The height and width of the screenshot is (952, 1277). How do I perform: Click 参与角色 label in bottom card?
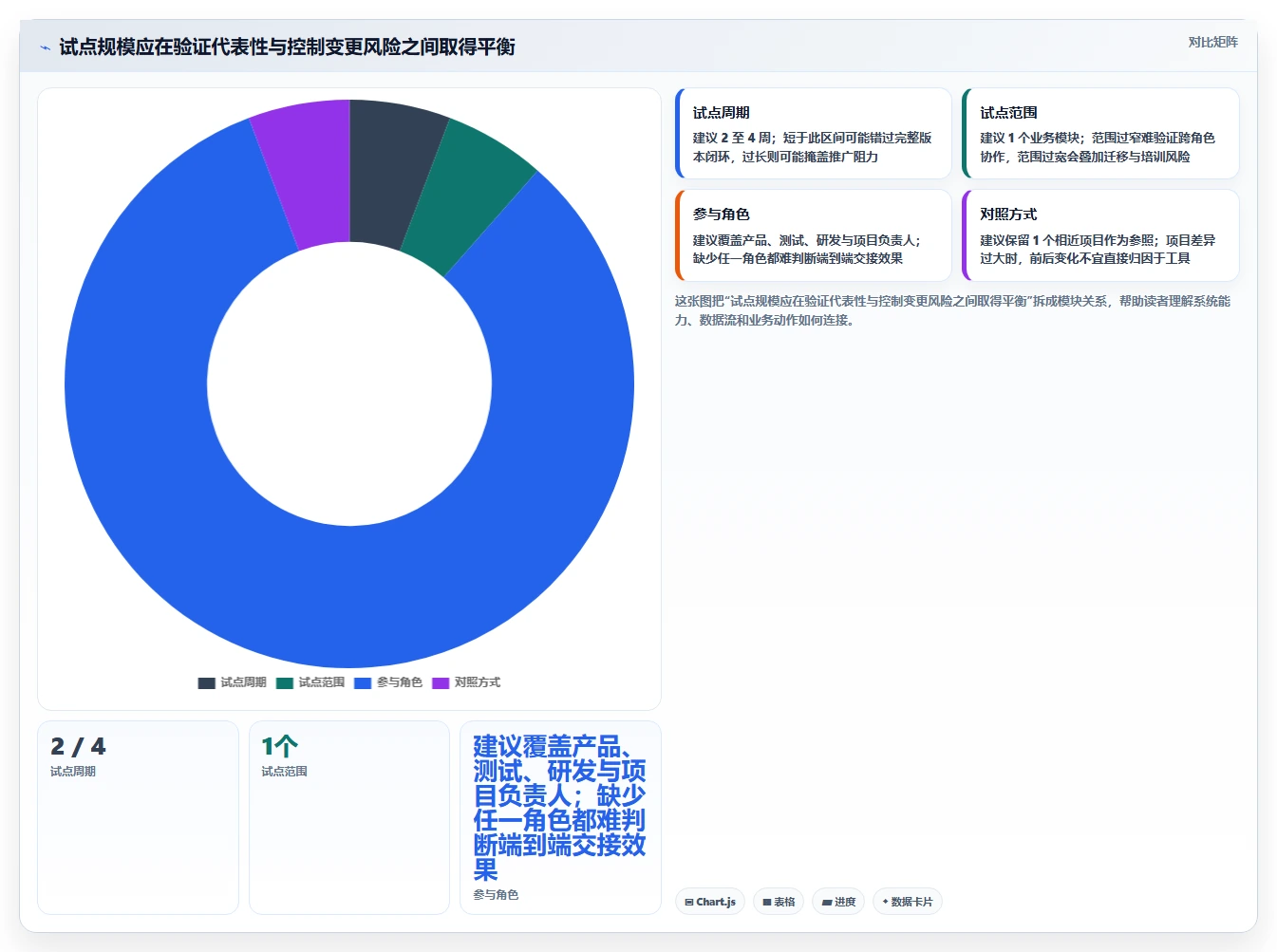[x=496, y=895]
